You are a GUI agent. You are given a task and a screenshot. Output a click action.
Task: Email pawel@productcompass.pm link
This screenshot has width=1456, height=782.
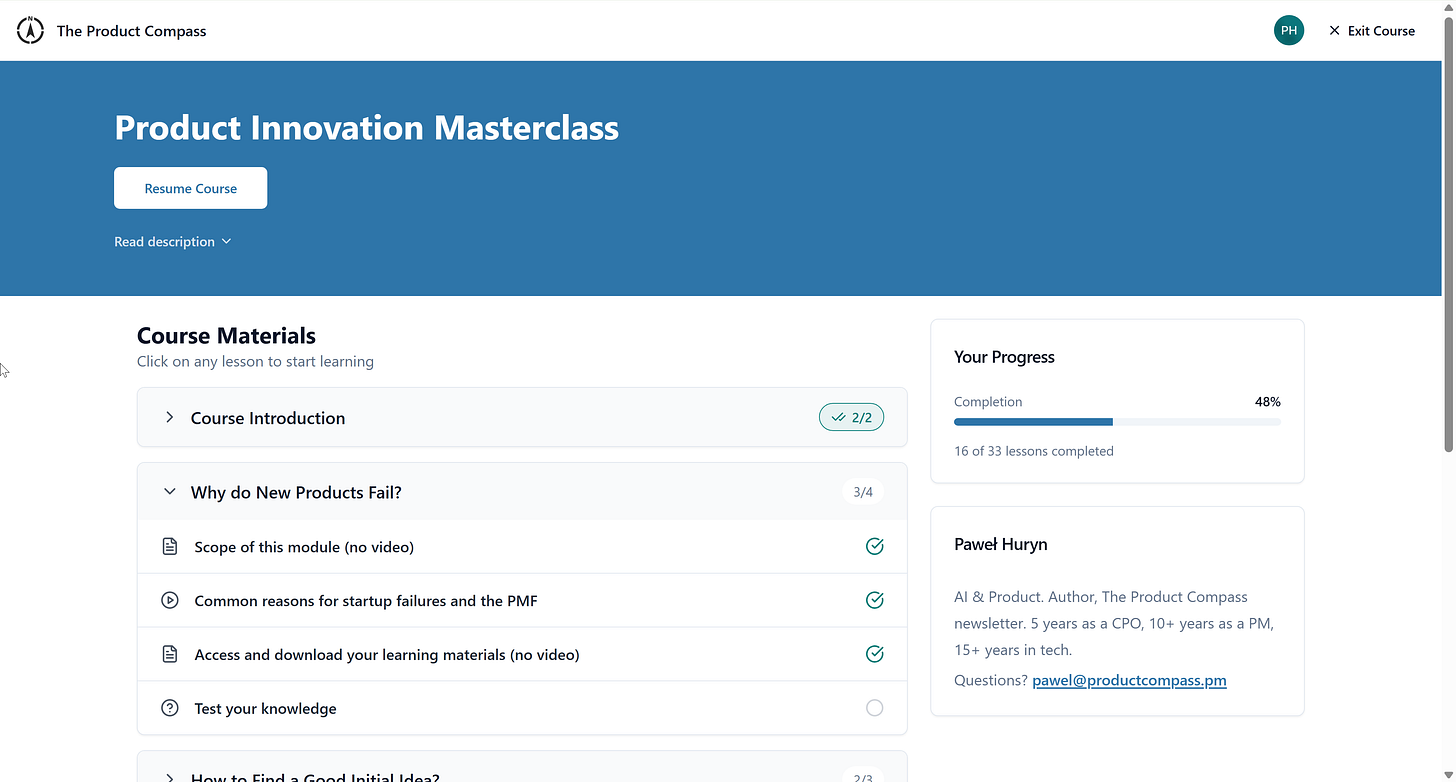coord(1129,680)
